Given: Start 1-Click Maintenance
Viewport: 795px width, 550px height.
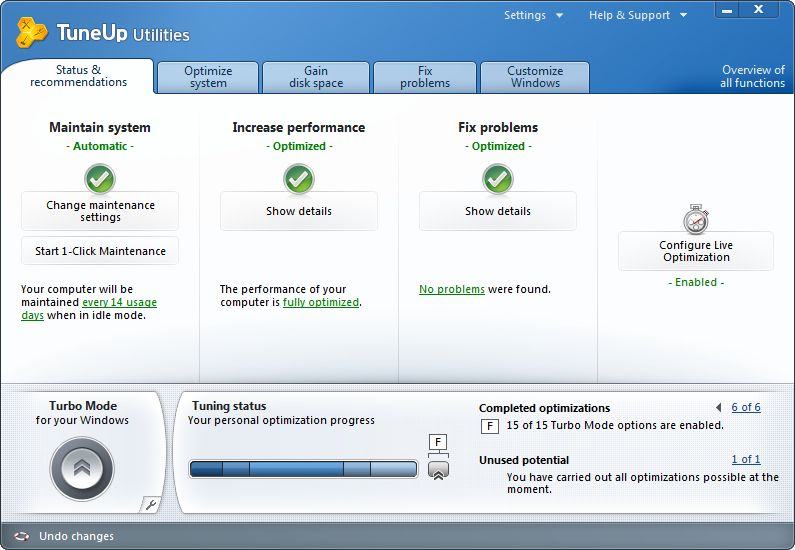Looking at the screenshot, I should tap(100, 251).
